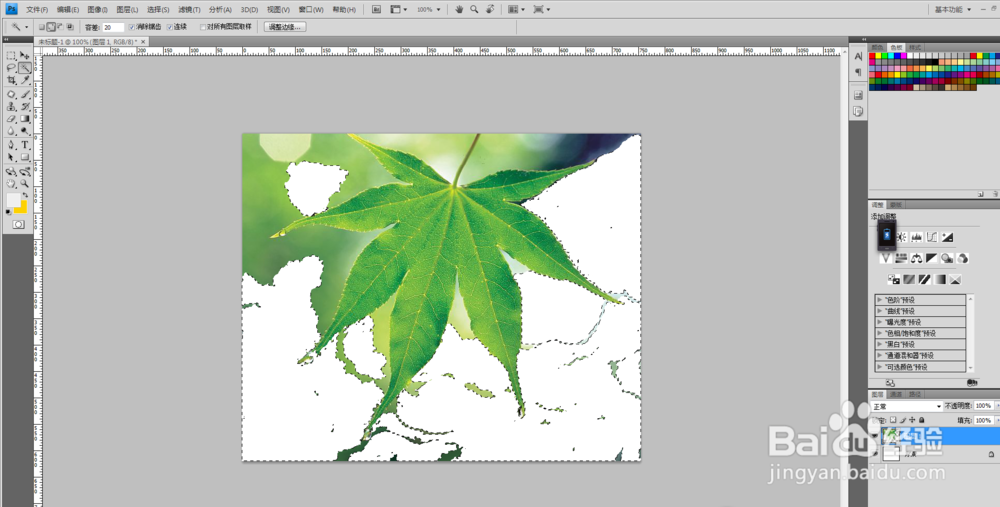Add a Black & White adjustment
The width and height of the screenshot is (1000, 507).
(x=931, y=258)
